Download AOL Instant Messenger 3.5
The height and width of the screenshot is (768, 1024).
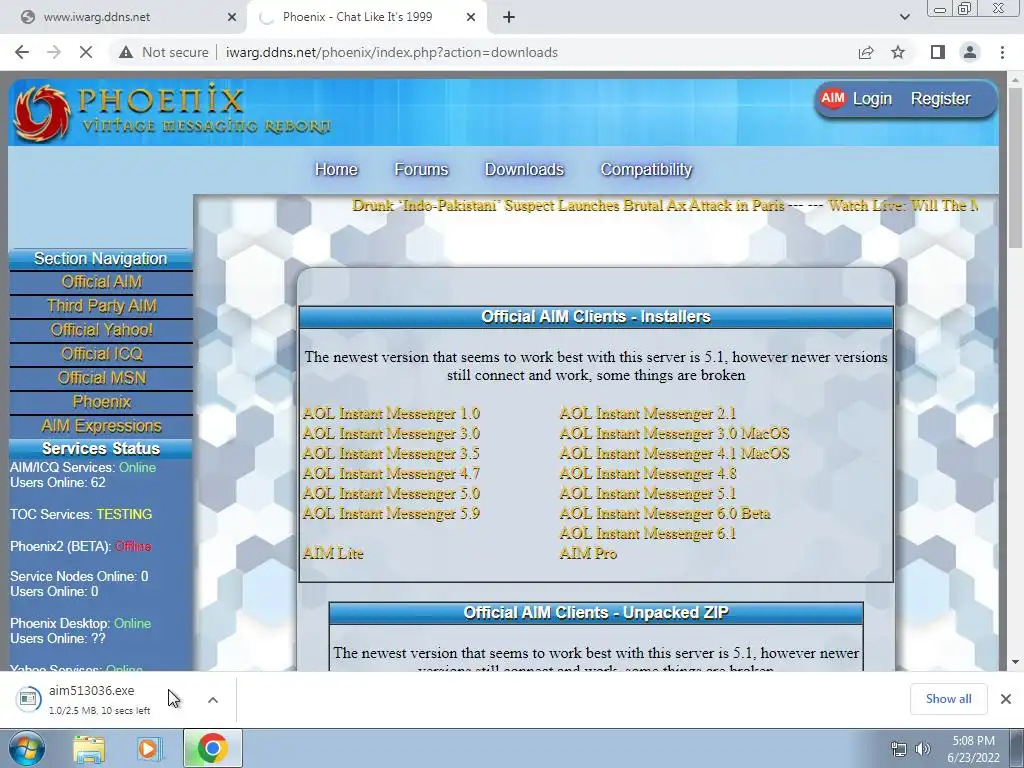pyautogui.click(x=391, y=453)
